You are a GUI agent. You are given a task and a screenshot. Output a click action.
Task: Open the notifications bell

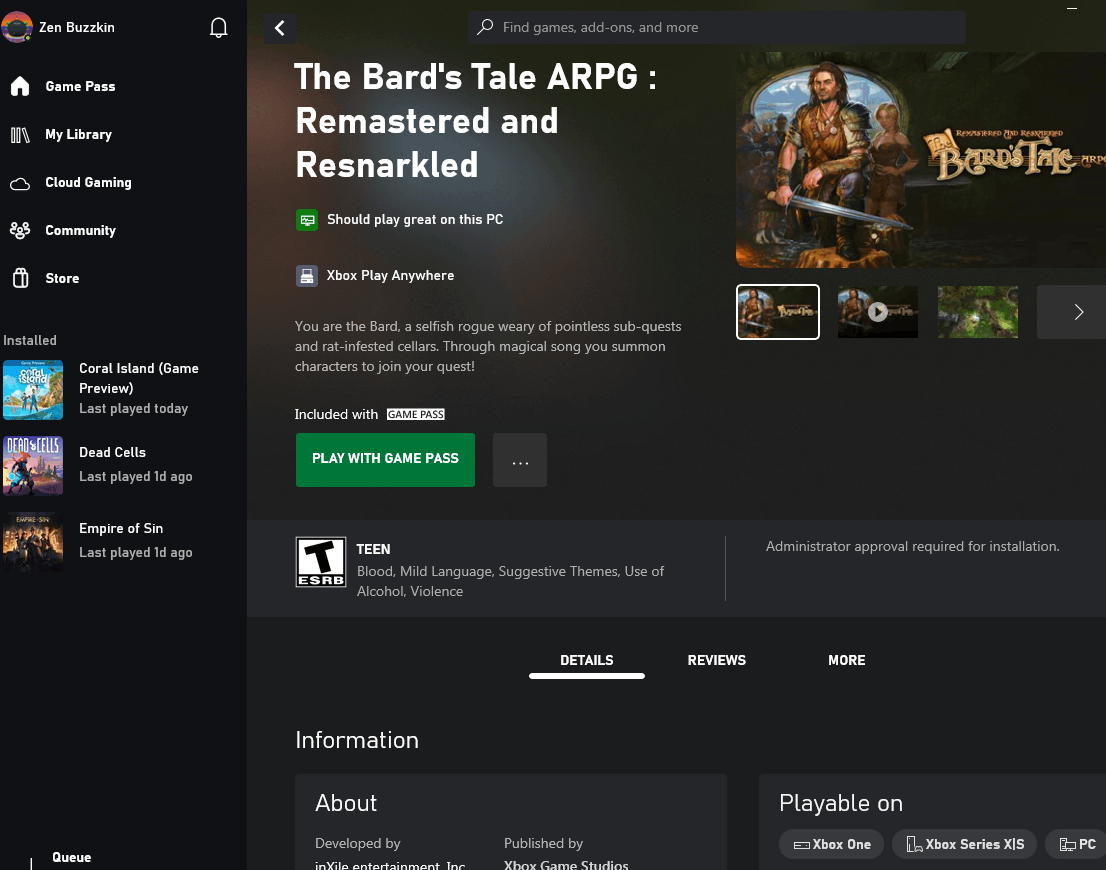219,28
